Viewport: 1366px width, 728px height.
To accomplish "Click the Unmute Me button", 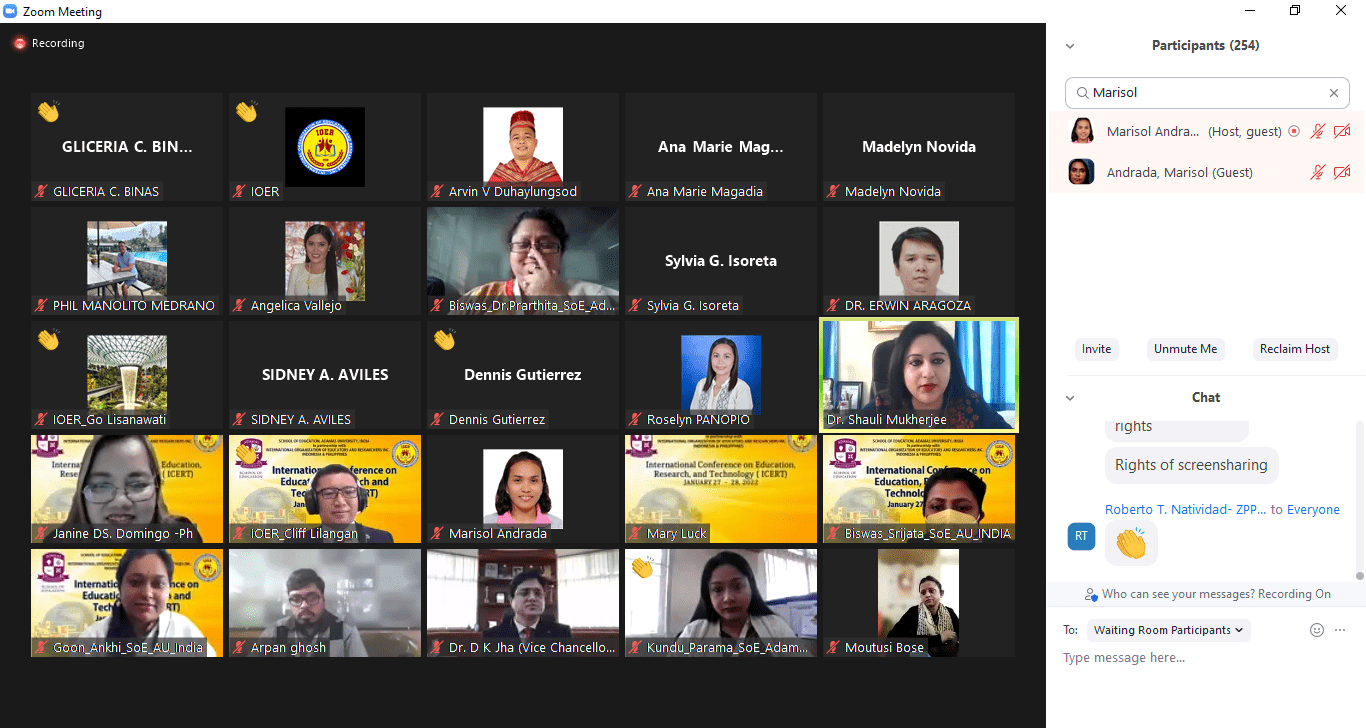I will click(1185, 349).
